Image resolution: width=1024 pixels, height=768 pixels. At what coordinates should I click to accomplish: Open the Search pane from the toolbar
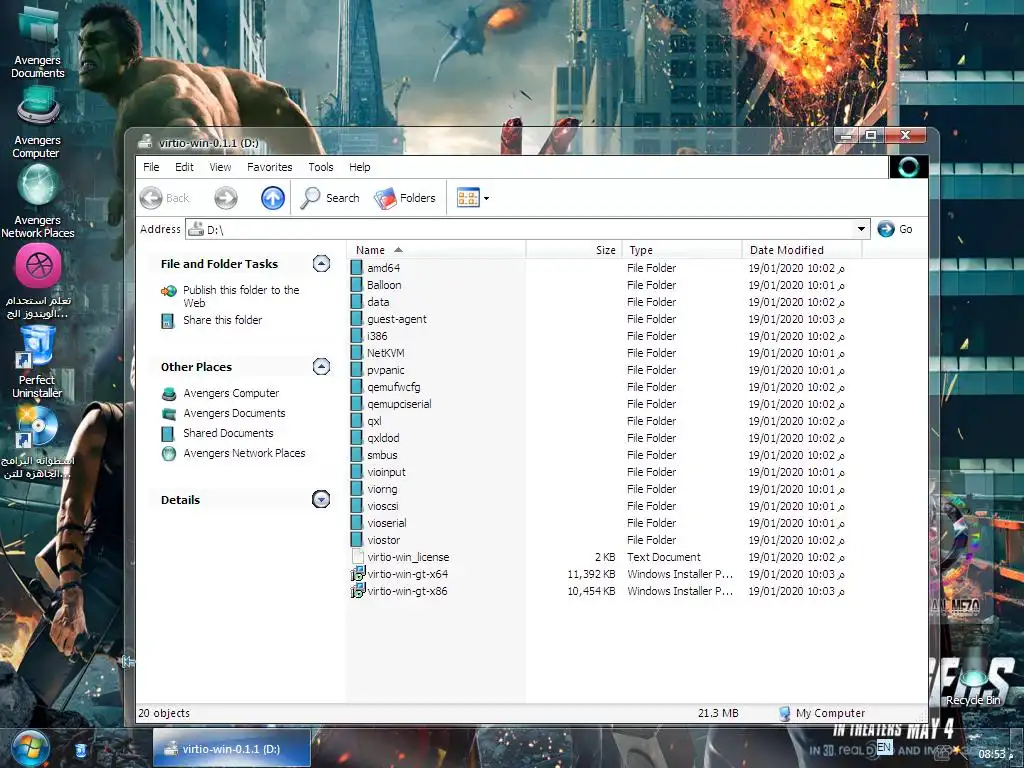[330, 198]
